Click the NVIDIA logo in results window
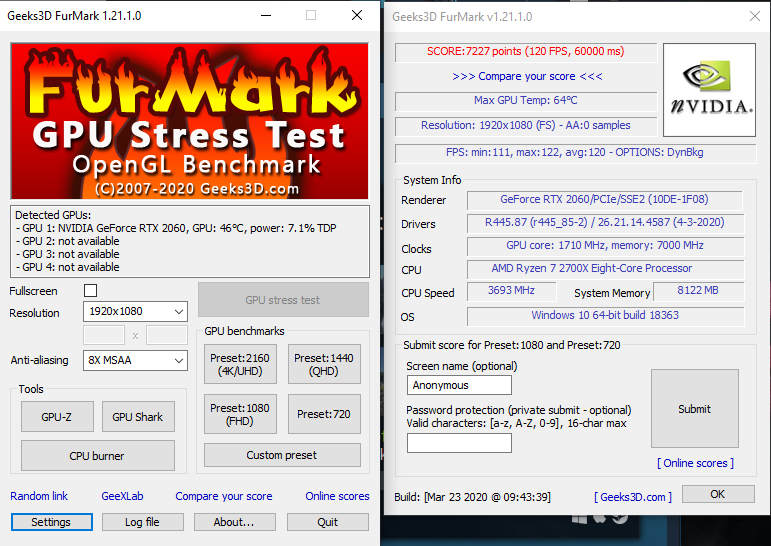This screenshot has width=771, height=546. (x=709, y=90)
